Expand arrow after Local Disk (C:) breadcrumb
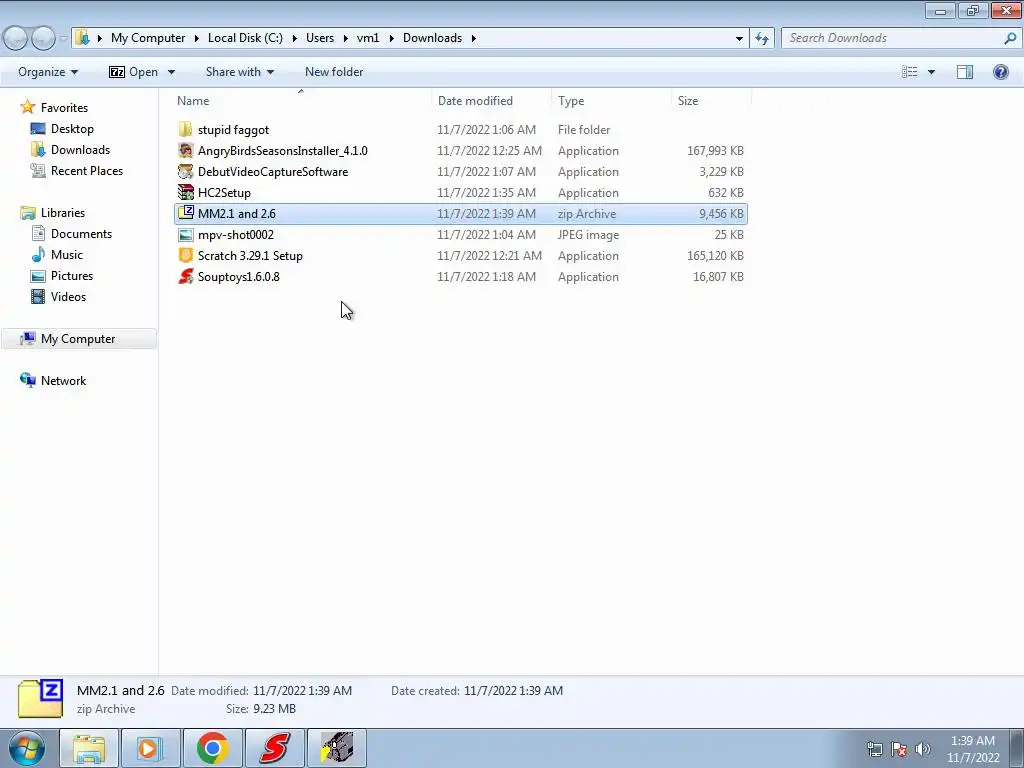Viewport: 1024px width, 768px height. 295,38
